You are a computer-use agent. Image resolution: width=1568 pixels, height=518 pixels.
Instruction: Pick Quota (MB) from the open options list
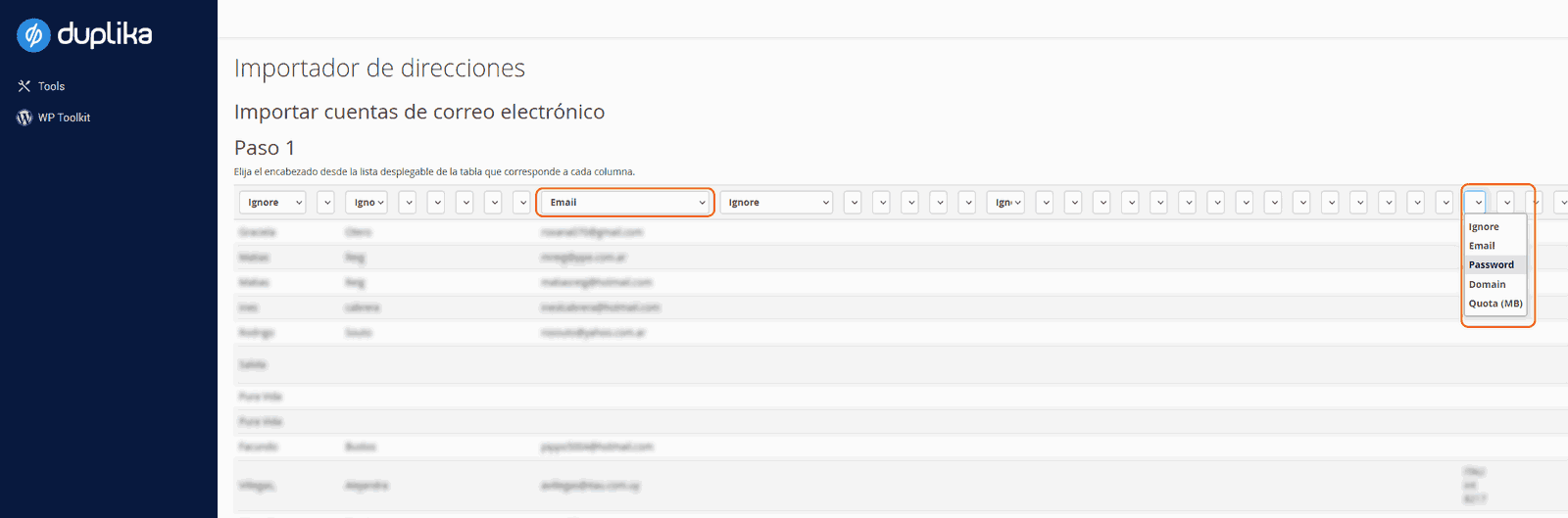1495,304
